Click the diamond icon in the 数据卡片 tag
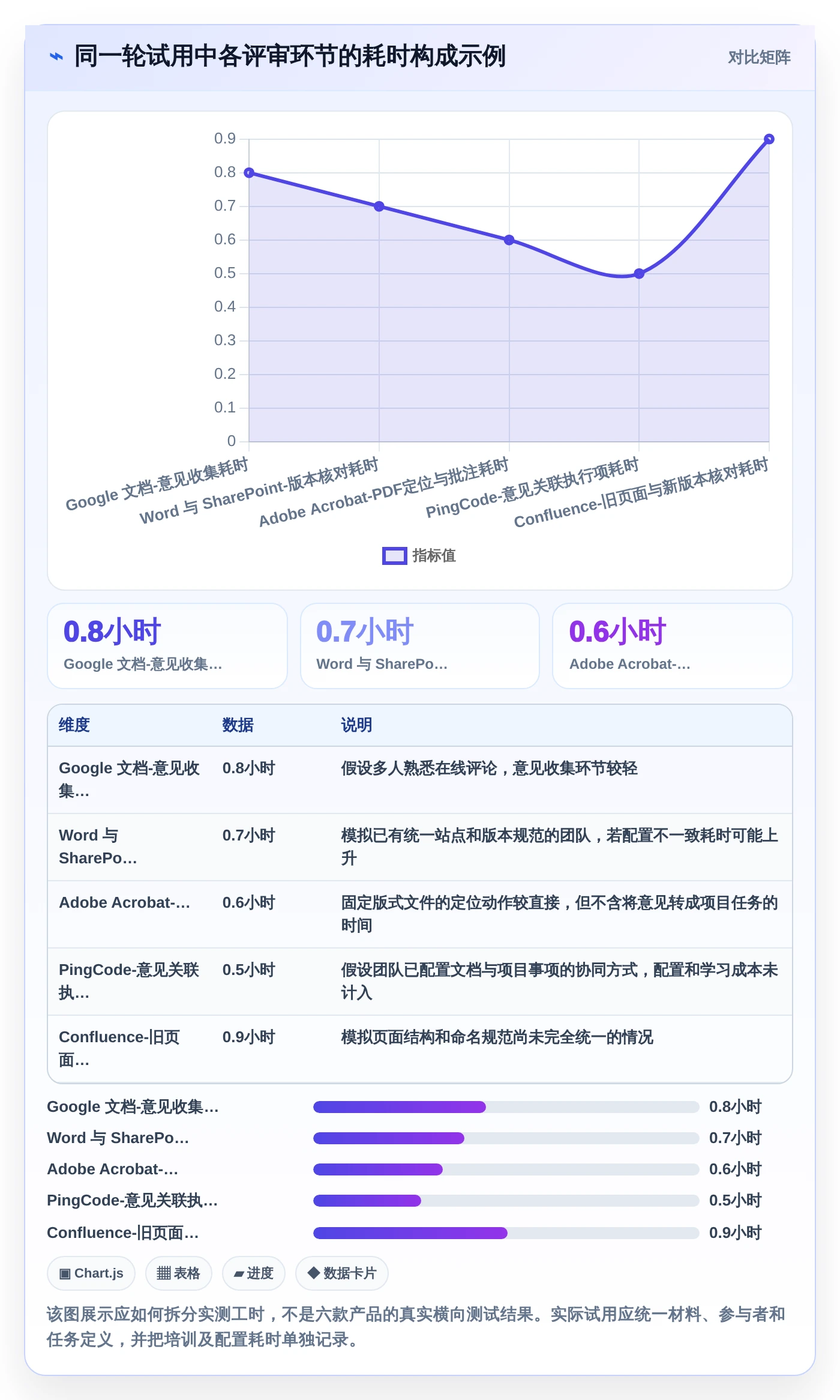840x1400 pixels. [x=313, y=1273]
